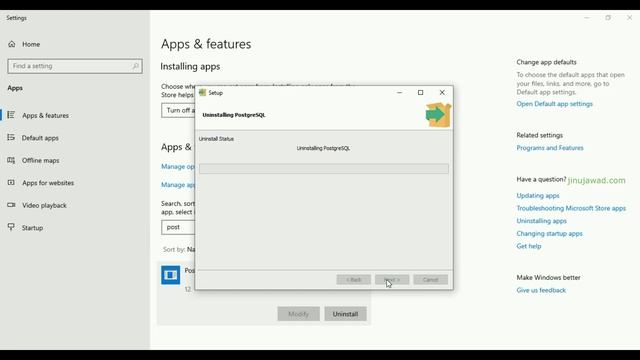Screen dimensions: 640x360
Task: Close the Settings window
Action: tap(629, 18)
